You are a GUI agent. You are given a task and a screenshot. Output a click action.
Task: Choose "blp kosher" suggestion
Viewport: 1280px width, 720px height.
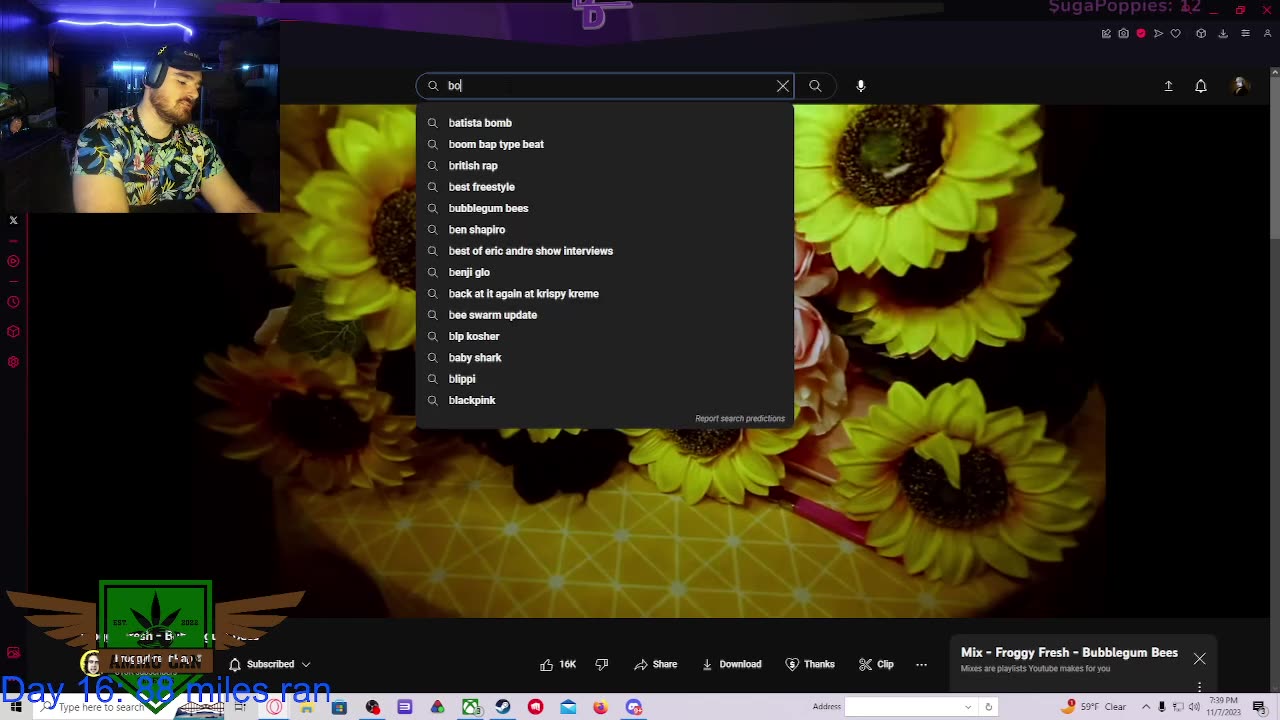click(605, 336)
